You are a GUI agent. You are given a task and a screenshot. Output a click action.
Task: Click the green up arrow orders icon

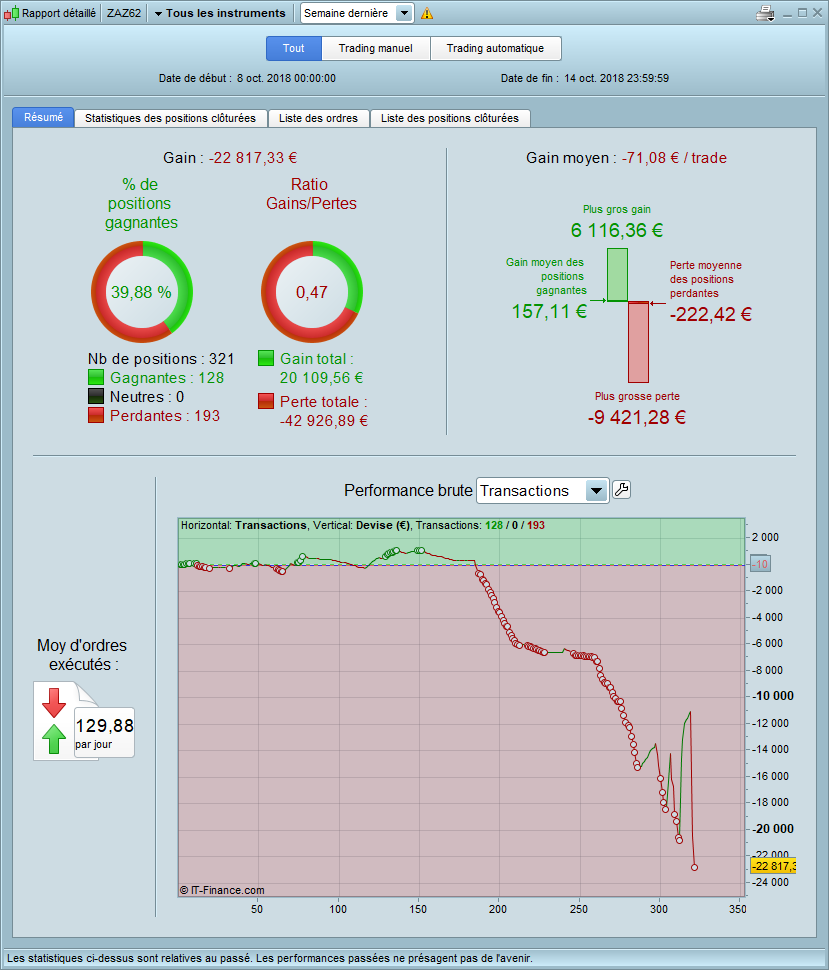[x=54, y=739]
